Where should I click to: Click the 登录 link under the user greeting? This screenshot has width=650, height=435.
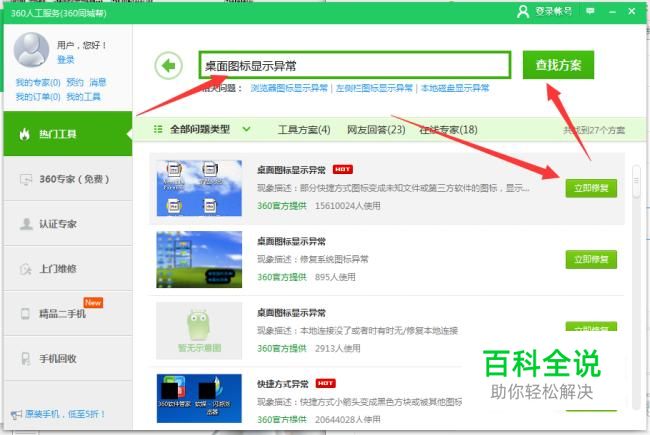(65, 60)
